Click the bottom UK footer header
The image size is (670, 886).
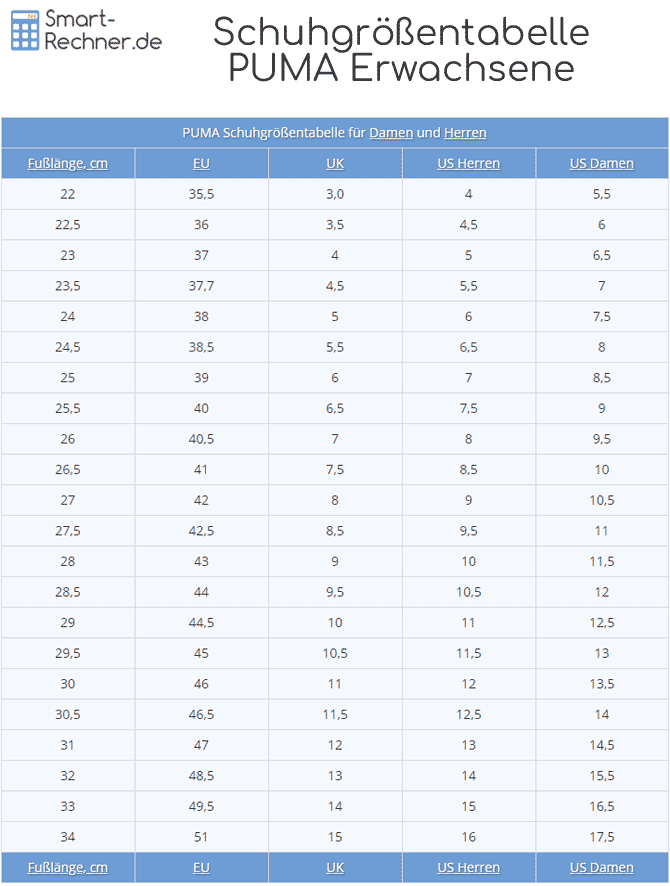pos(335,867)
